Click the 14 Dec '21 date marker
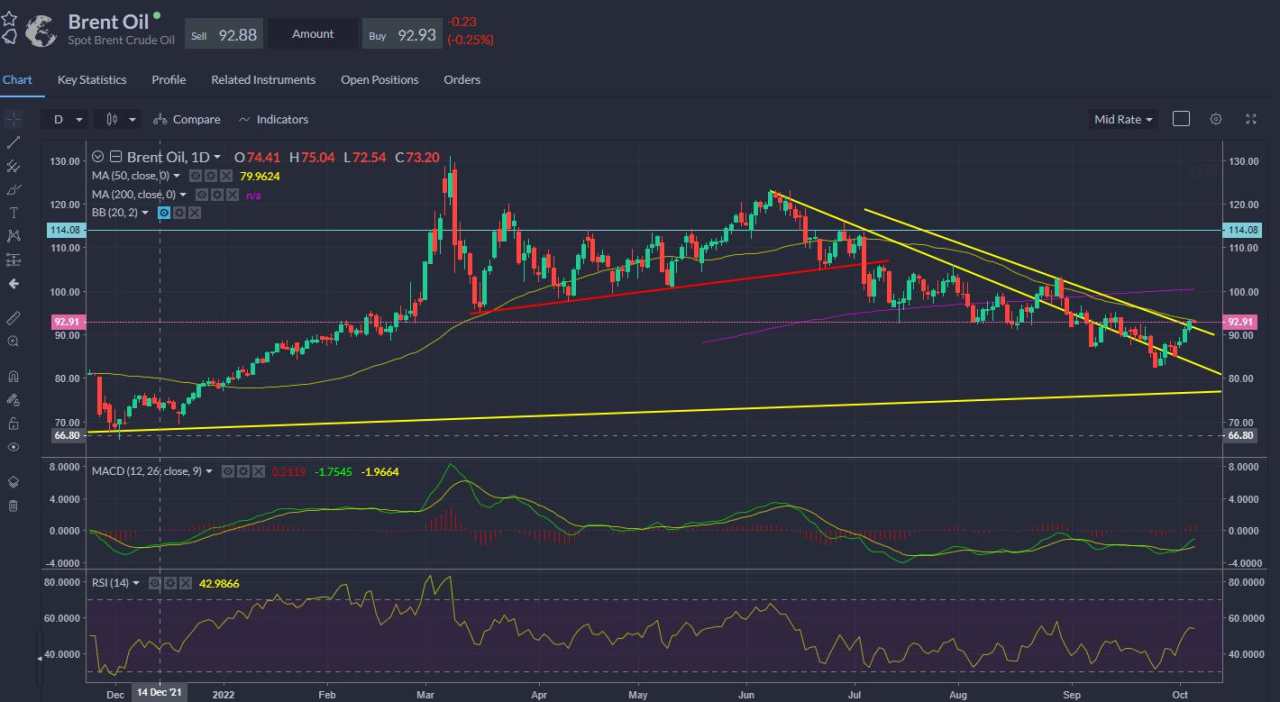The height and width of the screenshot is (702, 1280). pos(159,692)
